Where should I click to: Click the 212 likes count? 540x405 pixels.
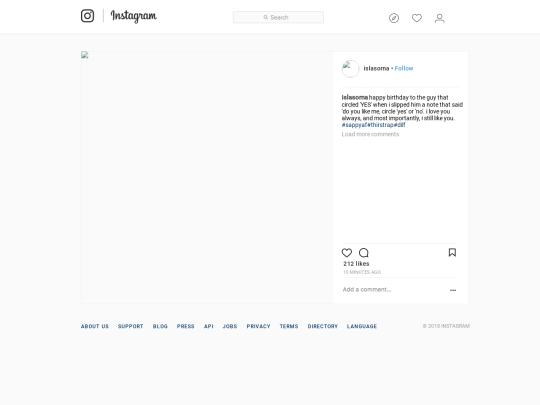coord(356,264)
